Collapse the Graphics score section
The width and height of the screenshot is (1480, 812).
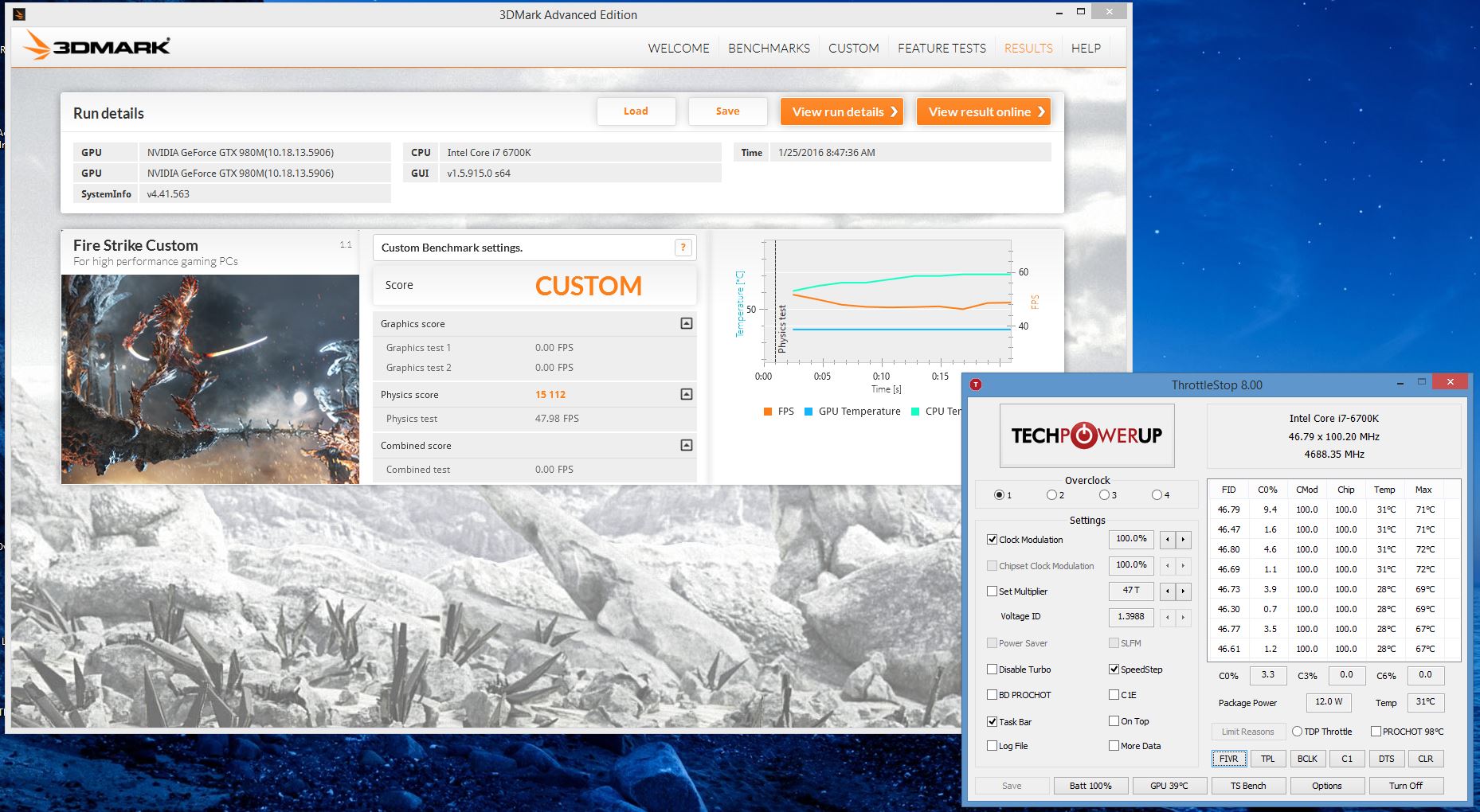[687, 323]
